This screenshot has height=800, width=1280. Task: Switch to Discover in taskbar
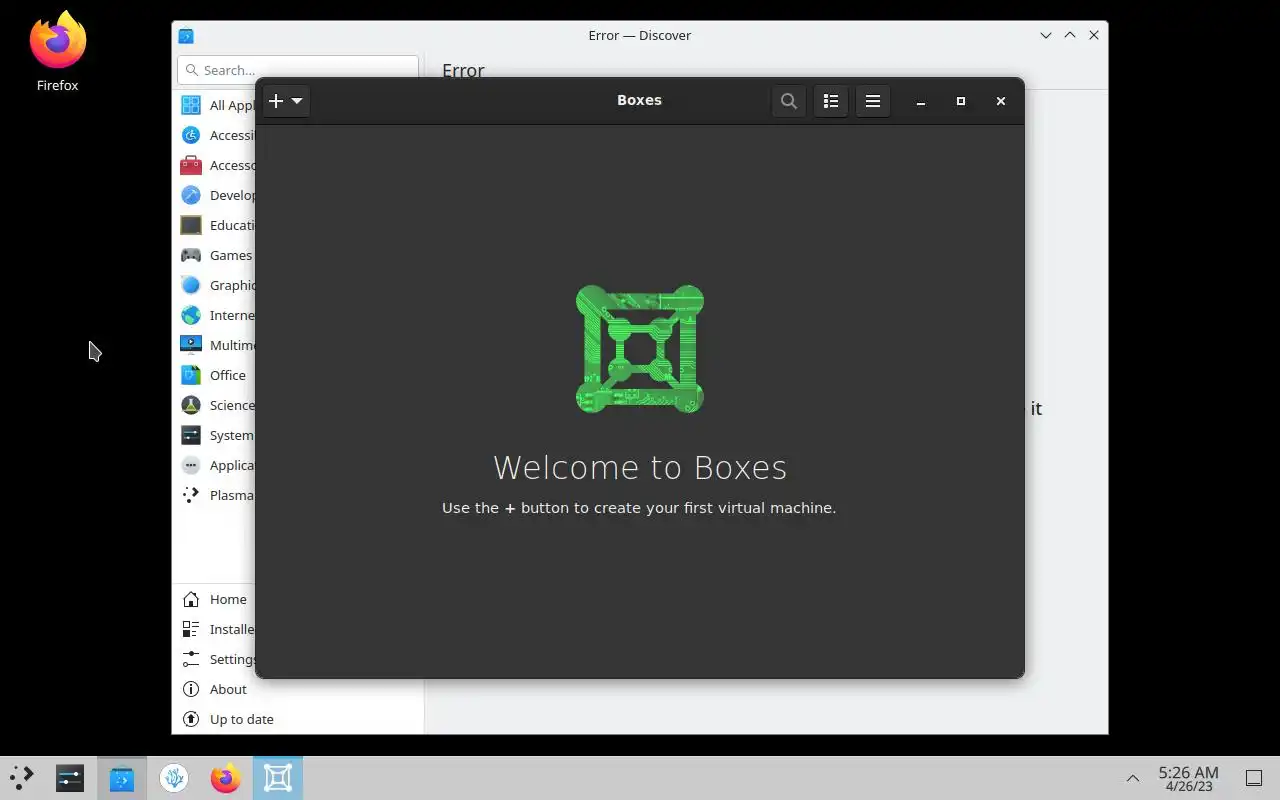(x=122, y=778)
